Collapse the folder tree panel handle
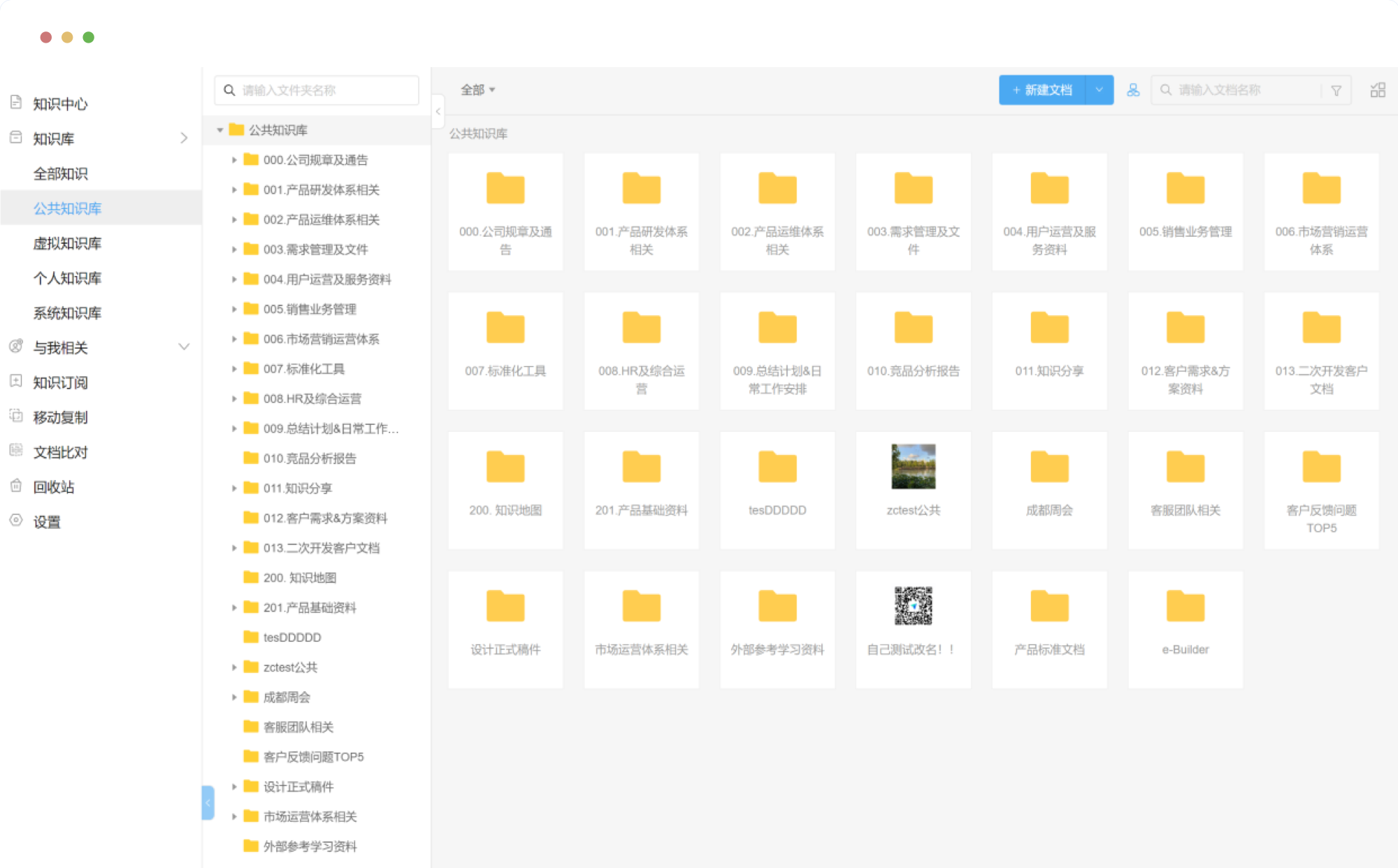 coord(438,112)
